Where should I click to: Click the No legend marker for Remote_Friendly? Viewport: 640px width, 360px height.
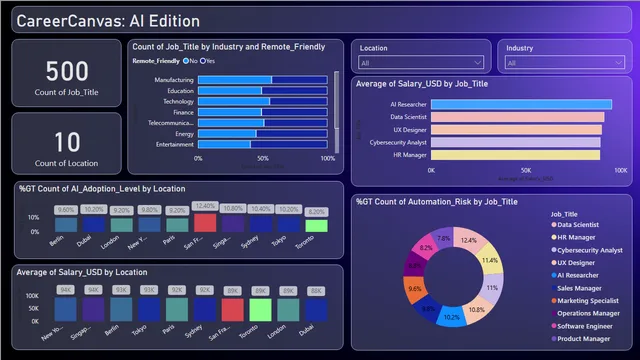point(186,61)
